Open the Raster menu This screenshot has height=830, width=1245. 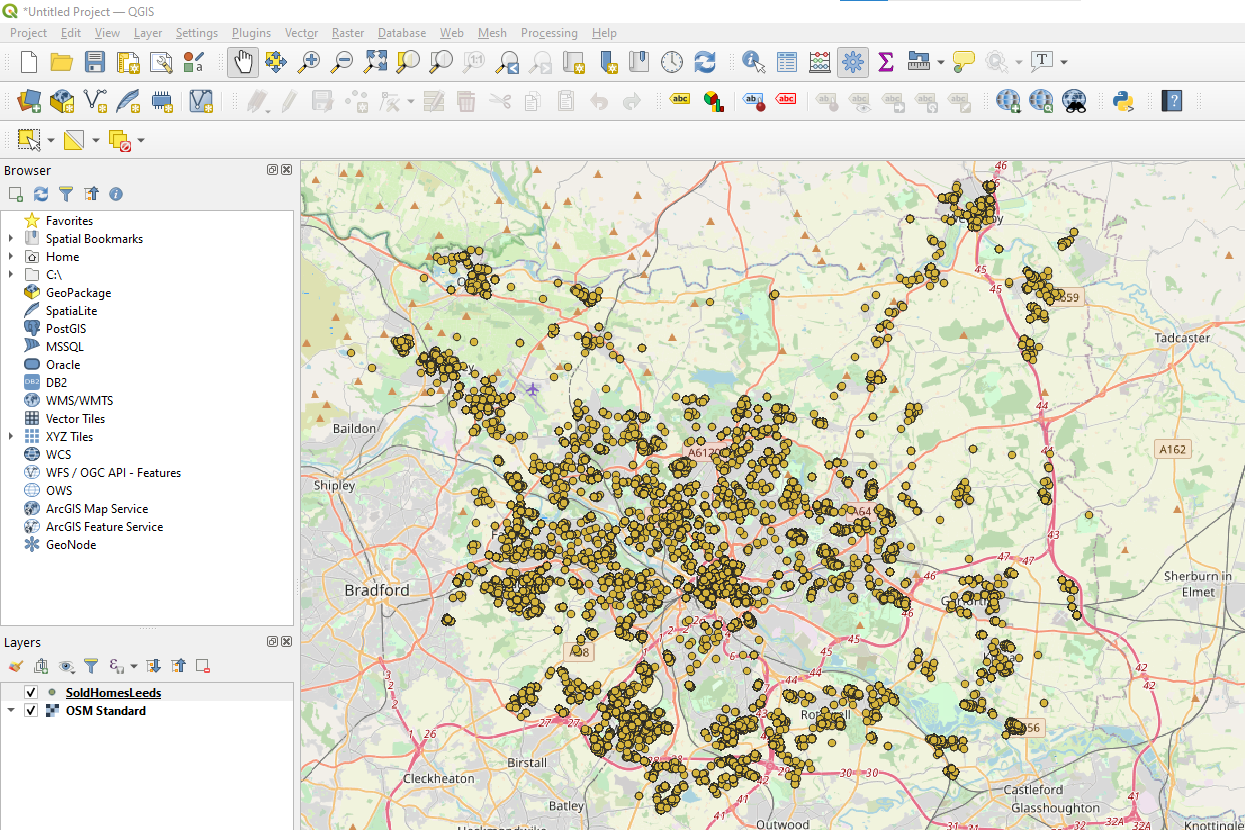[348, 33]
